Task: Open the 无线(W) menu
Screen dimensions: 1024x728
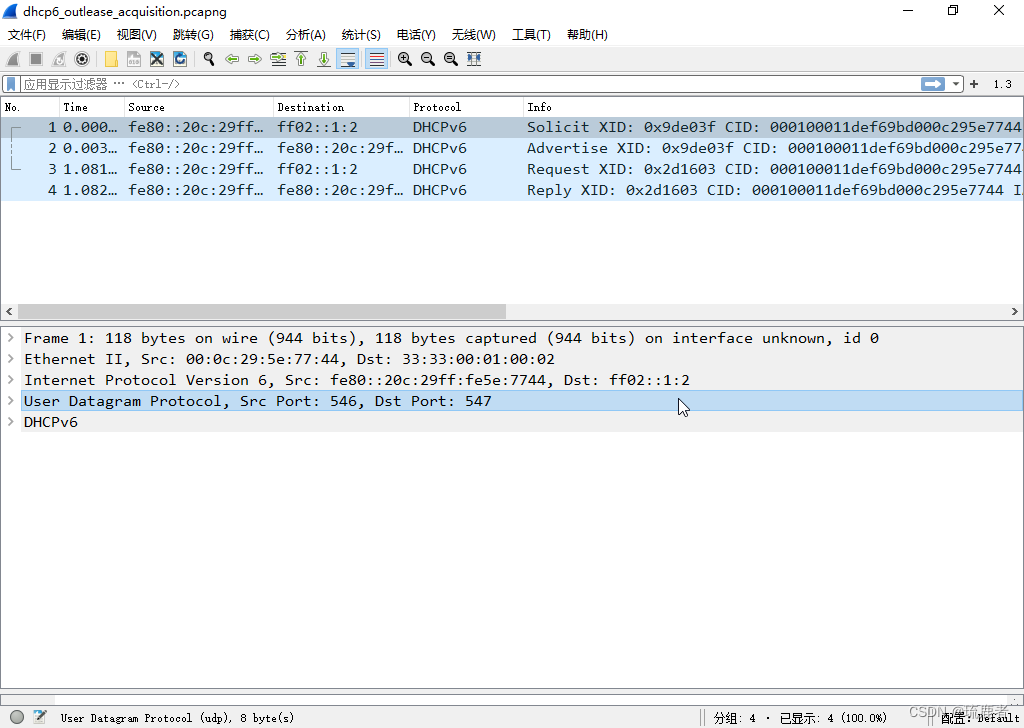Action: click(x=473, y=35)
